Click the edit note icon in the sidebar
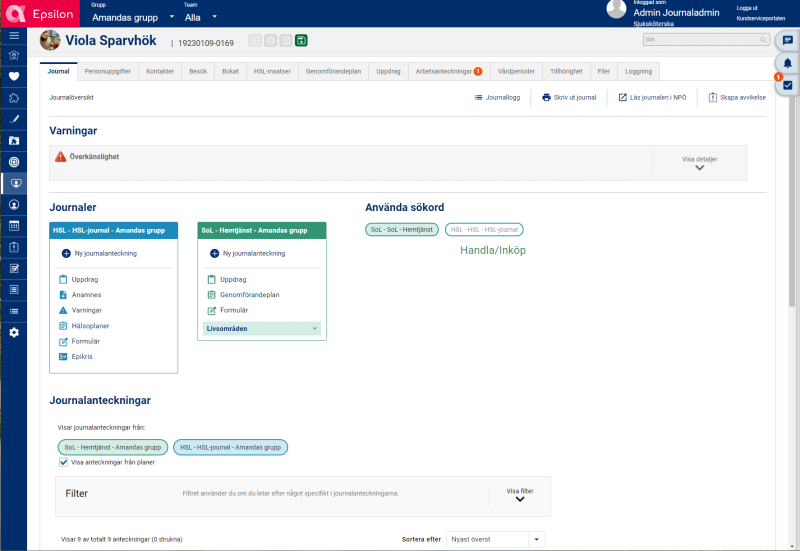The width and height of the screenshot is (800, 551). (x=14, y=269)
